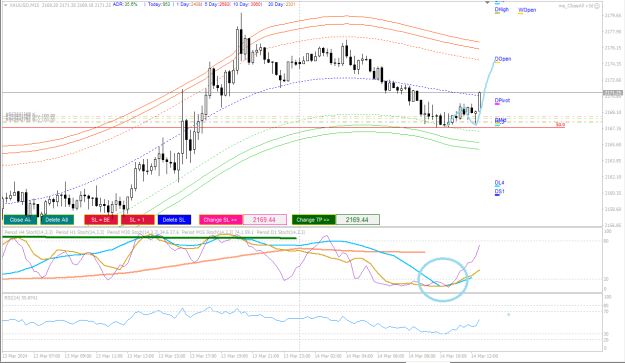
Task: Select the DHigh level label
Action: tap(501, 9)
